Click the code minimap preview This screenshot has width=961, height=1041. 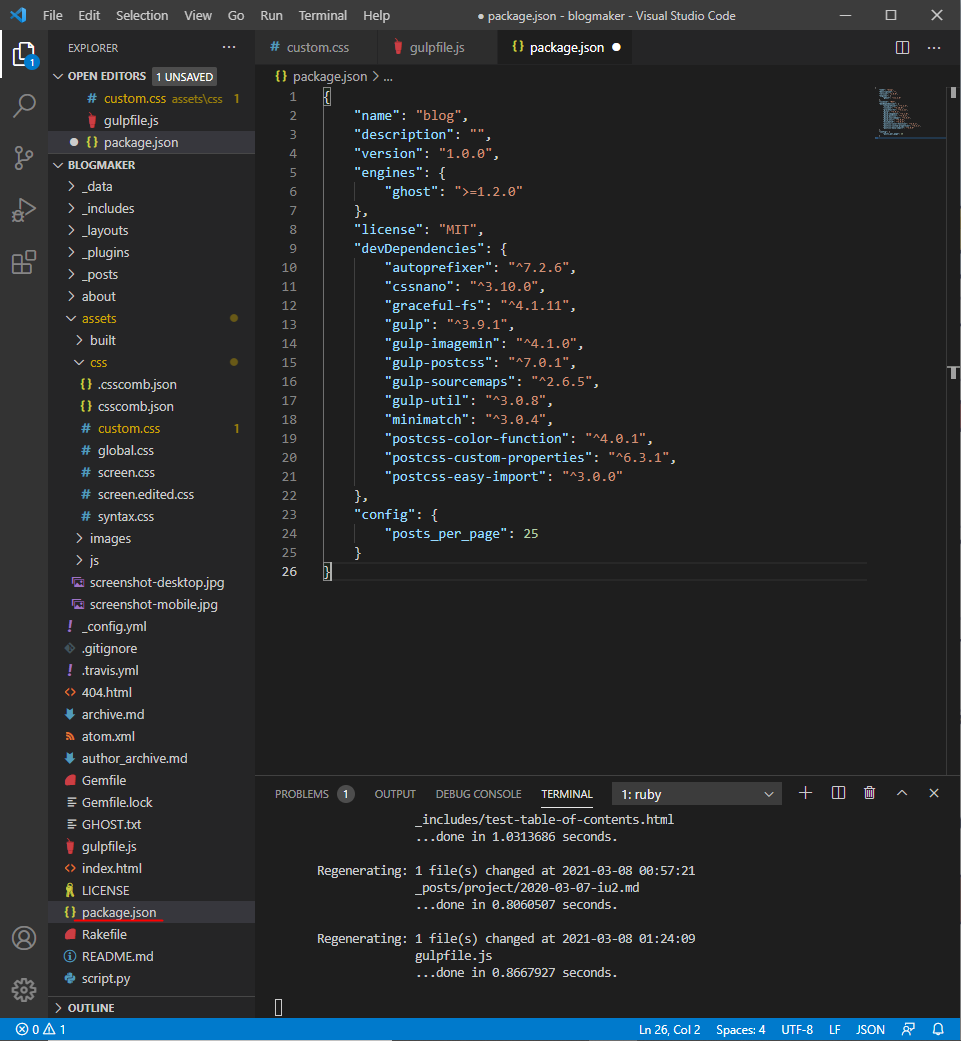[909, 112]
